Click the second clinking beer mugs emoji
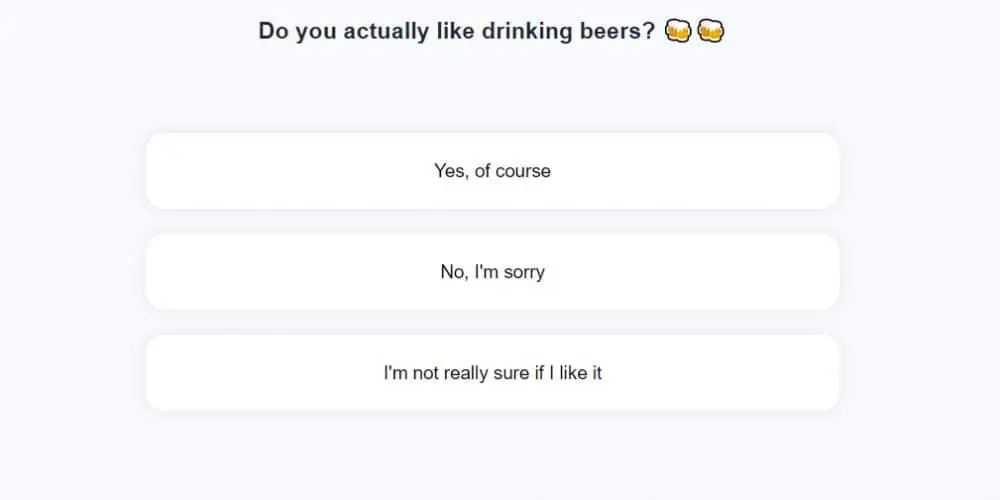This screenshot has width=1000, height=500. [x=711, y=31]
